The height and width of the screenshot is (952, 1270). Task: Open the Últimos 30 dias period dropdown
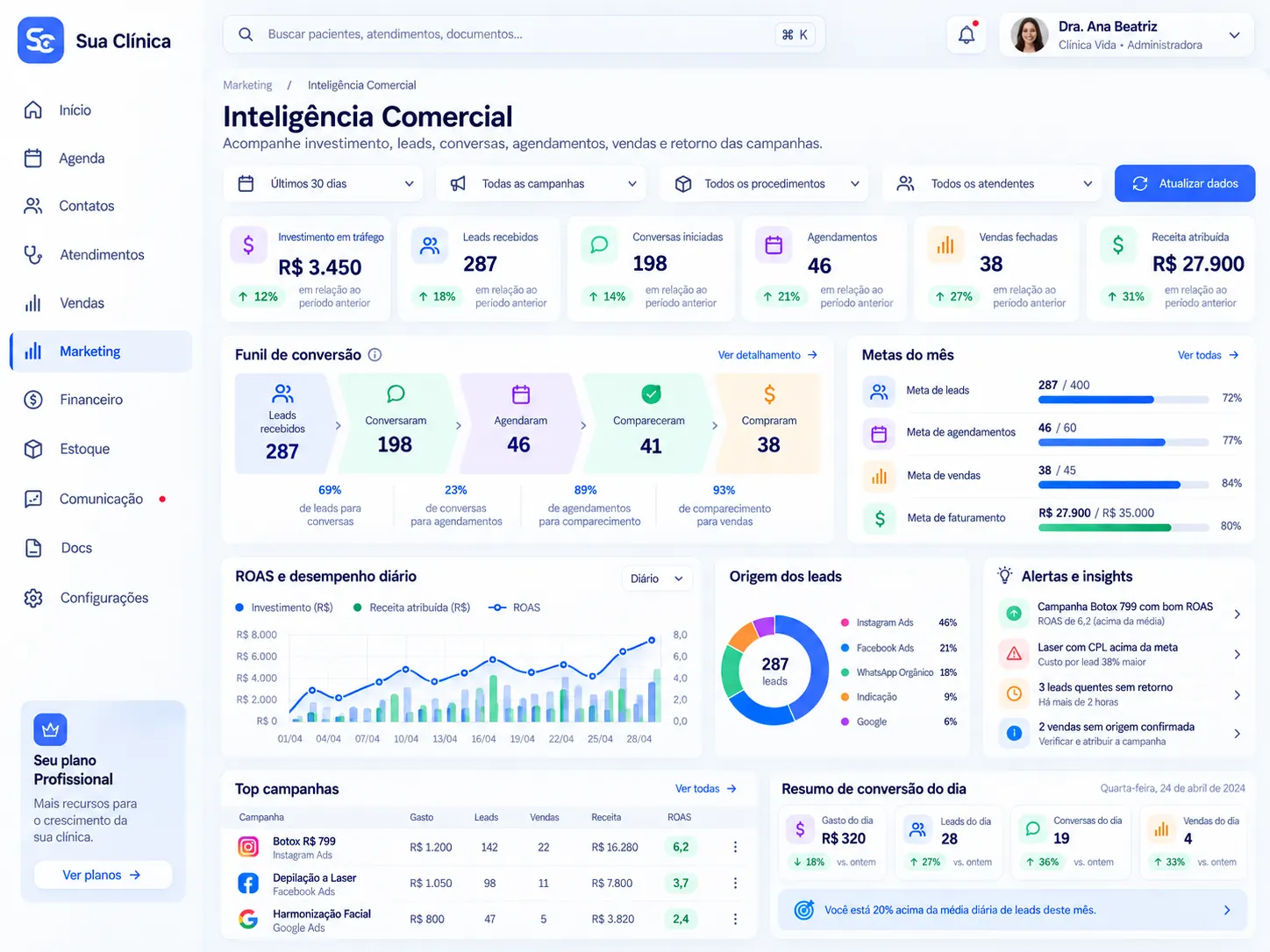(x=324, y=184)
